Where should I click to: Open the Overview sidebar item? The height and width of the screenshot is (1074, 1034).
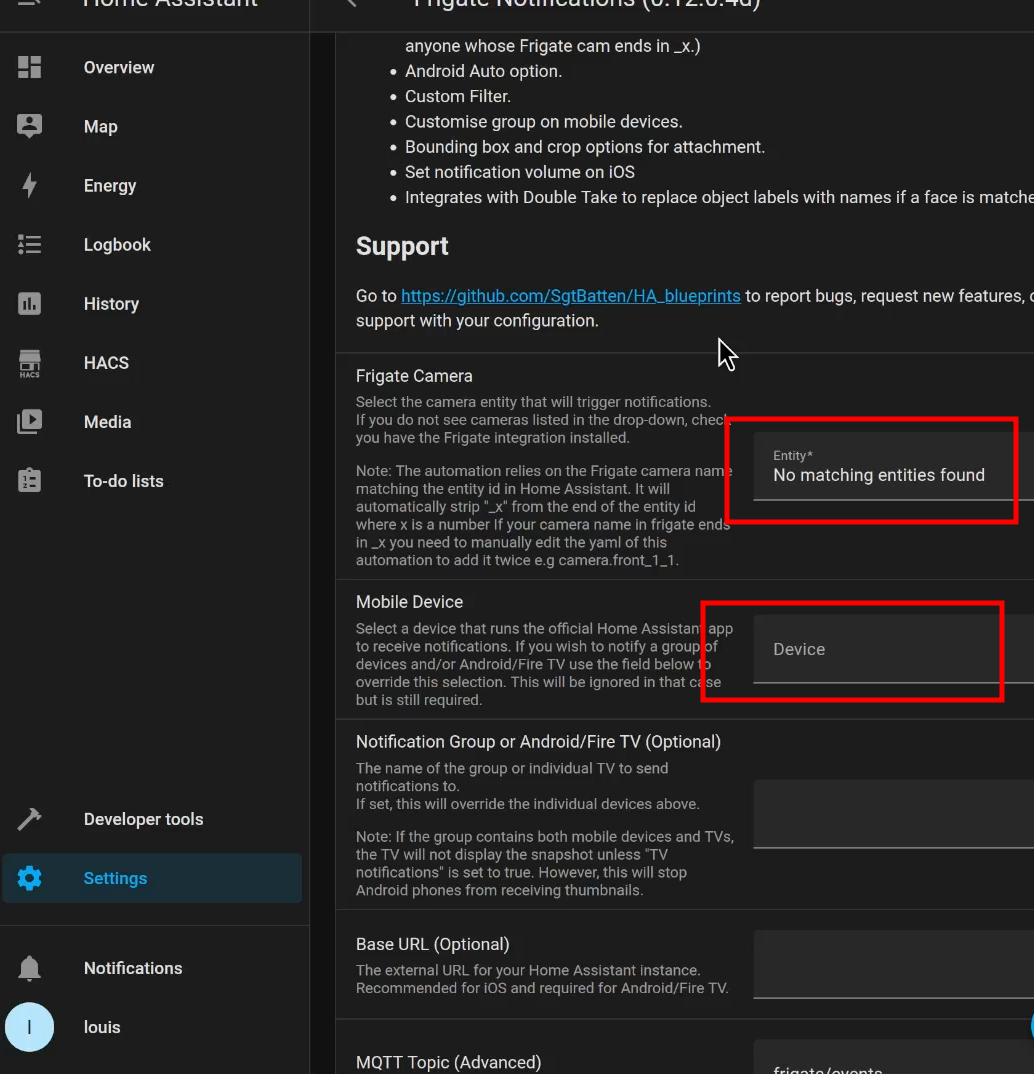(152, 67)
